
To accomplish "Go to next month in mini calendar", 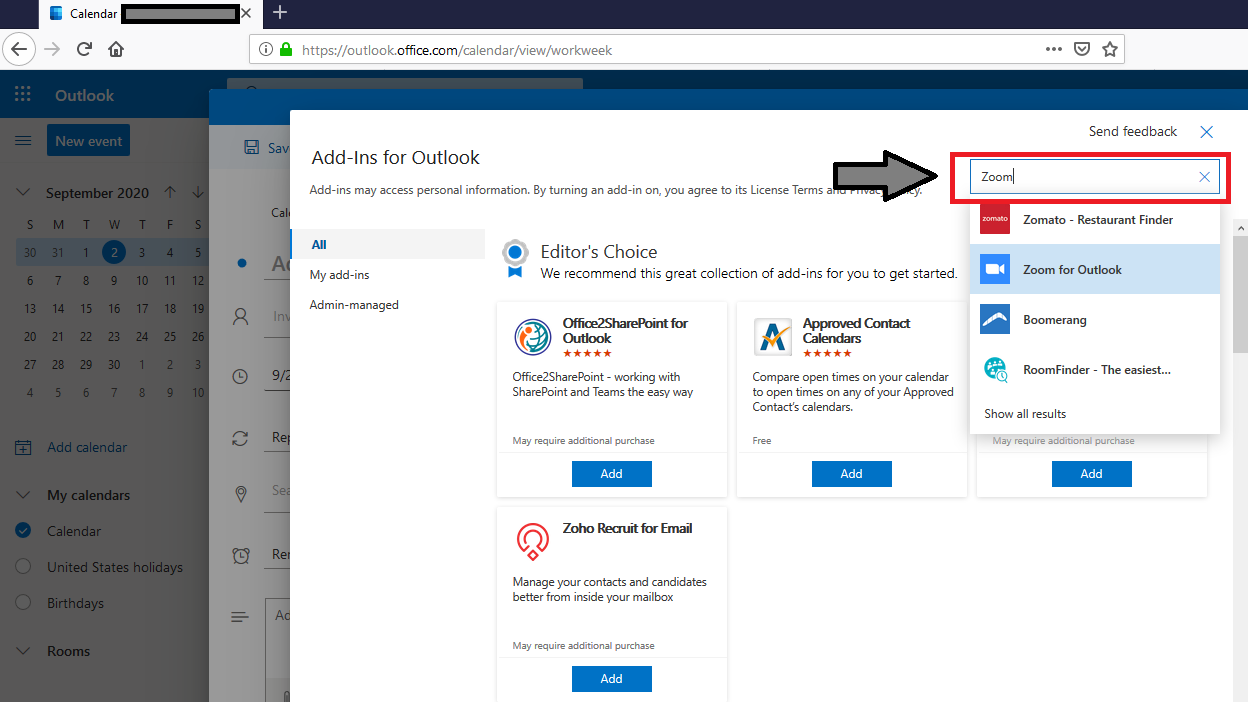I will point(198,193).
